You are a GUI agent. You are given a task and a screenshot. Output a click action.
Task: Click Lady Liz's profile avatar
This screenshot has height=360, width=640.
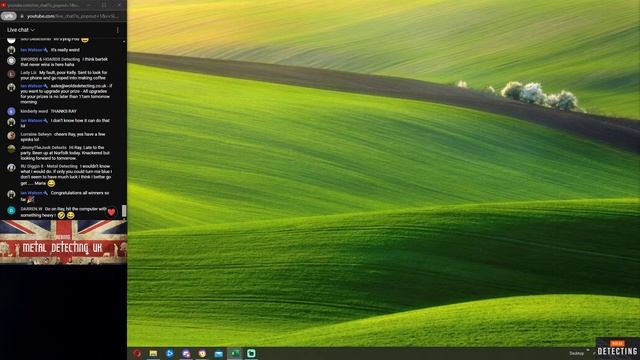pyautogui.click(x=11, y=74)
